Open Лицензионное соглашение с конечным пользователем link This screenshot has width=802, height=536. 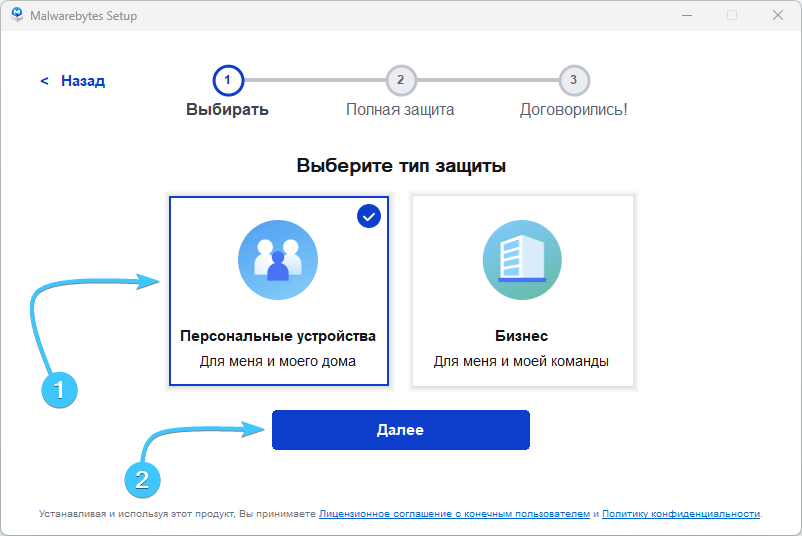pyautogui.click(x=454, y=514)
